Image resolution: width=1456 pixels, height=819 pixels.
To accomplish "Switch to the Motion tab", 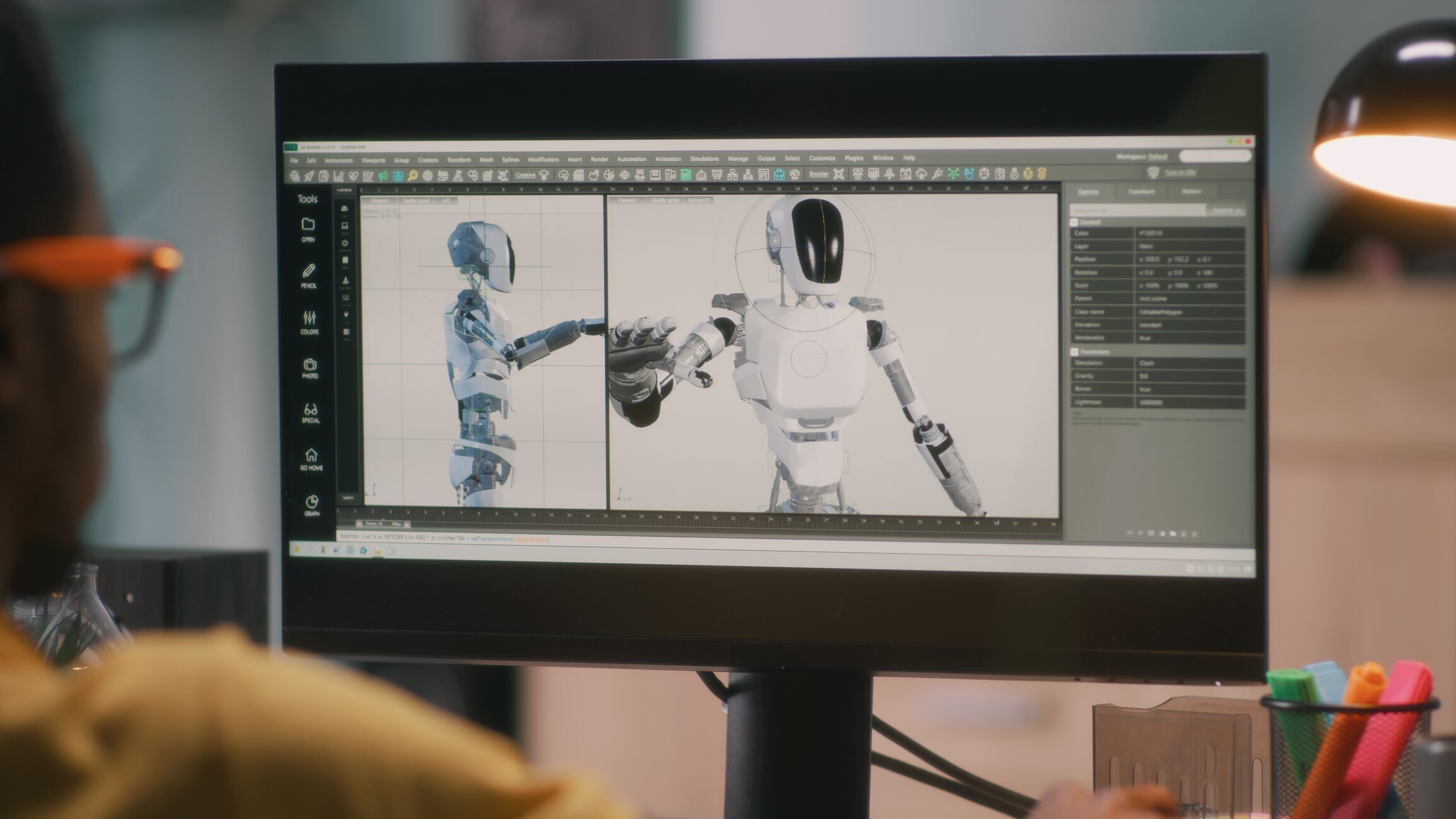I will [1191, 191].
